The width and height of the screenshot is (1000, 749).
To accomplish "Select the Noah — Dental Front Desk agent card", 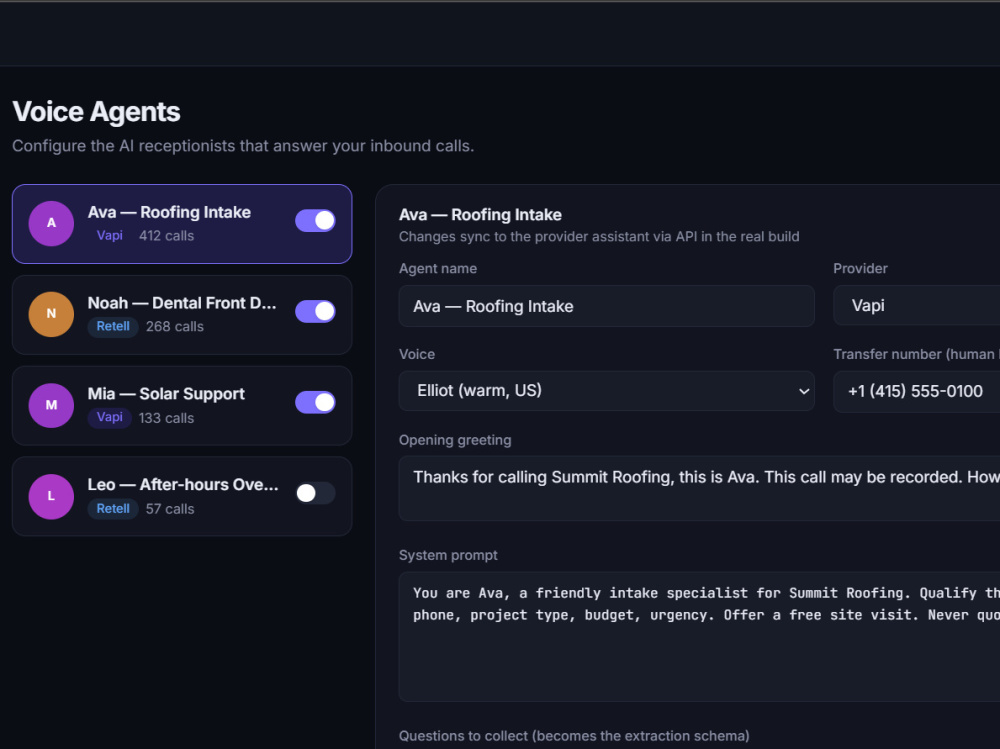I will (x=182, y=315).
